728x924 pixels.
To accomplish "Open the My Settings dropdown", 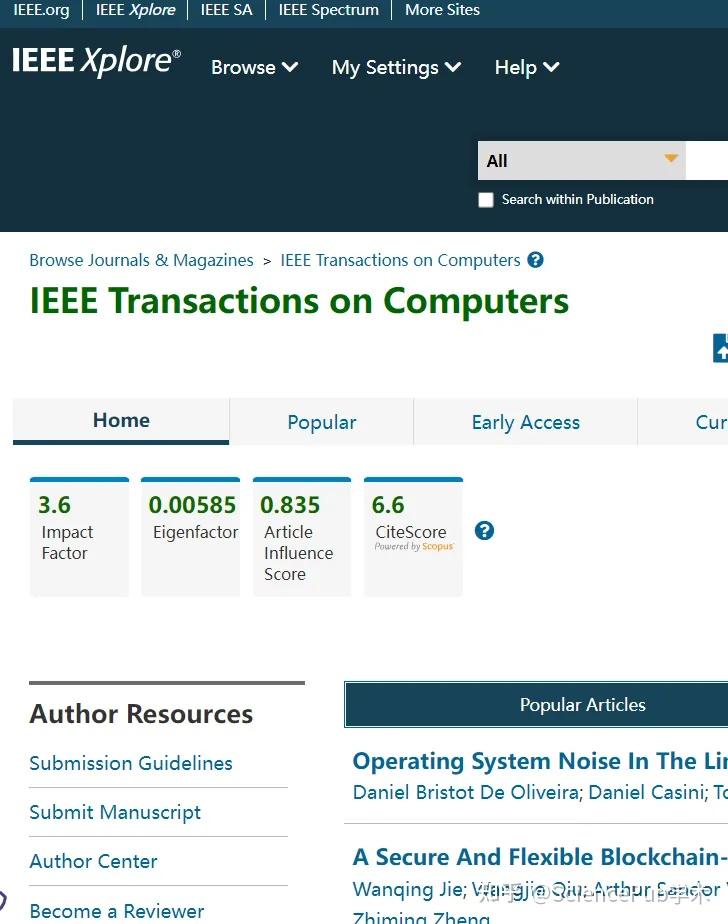I will point(396,67).
